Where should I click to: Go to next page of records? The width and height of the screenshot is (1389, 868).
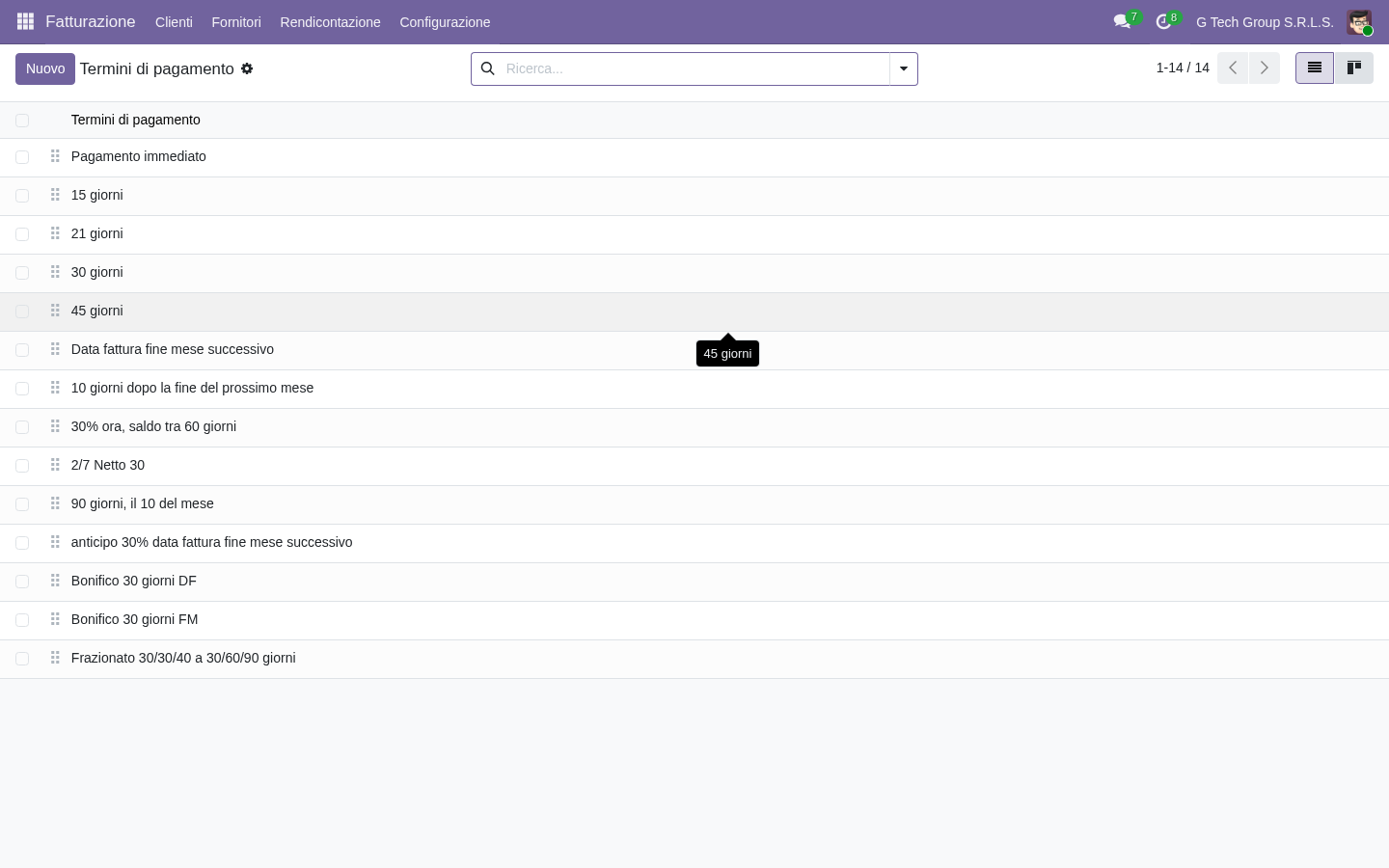(1265, 68)
